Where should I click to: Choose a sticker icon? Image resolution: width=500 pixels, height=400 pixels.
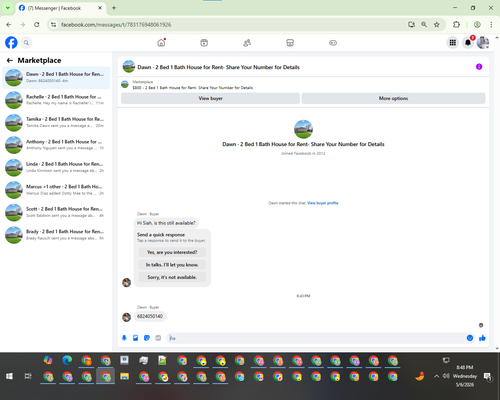pos(147,338)
